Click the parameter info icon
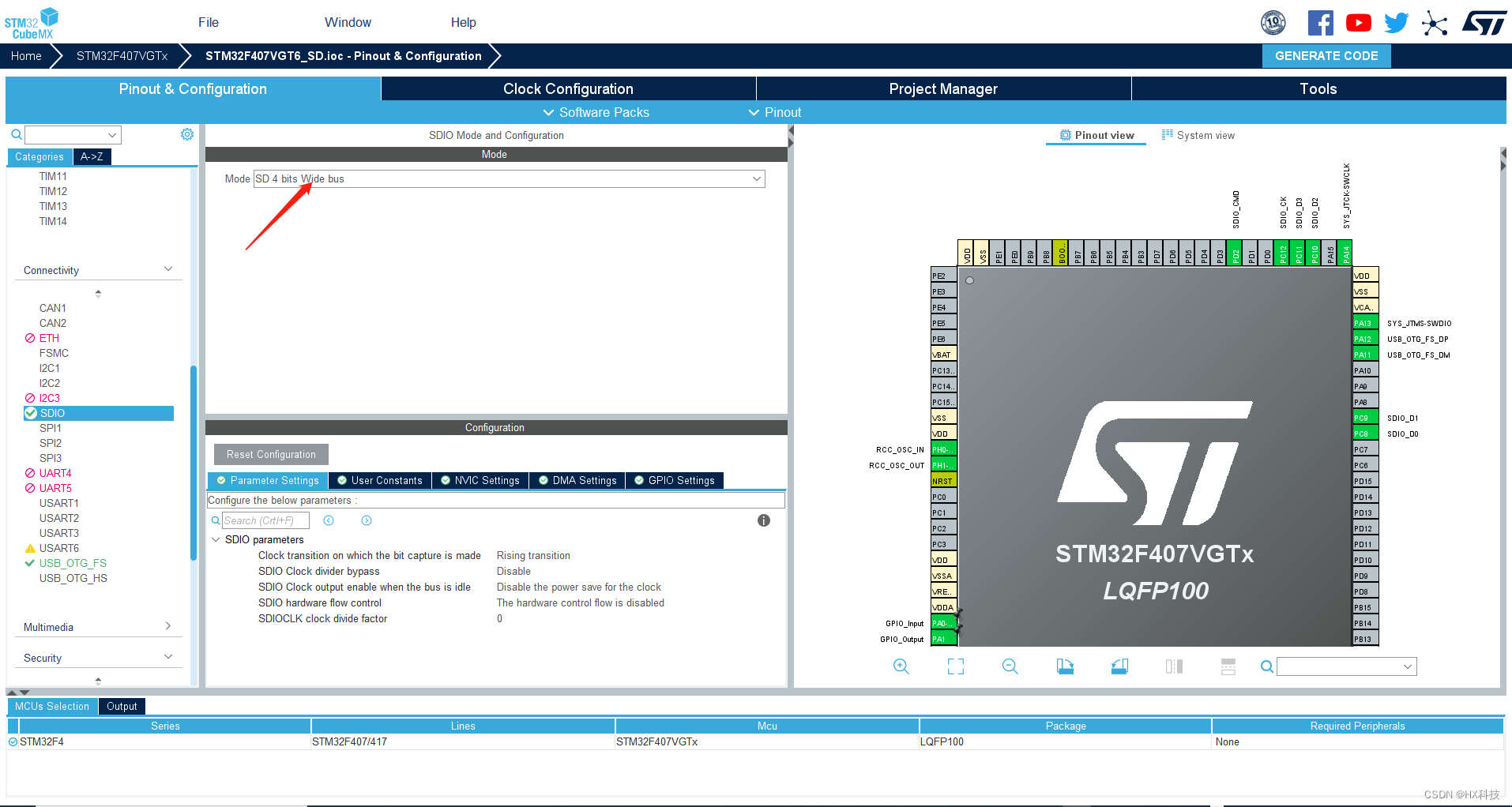This screenshot has height=807, width=1512. click(x=764, y=520)
